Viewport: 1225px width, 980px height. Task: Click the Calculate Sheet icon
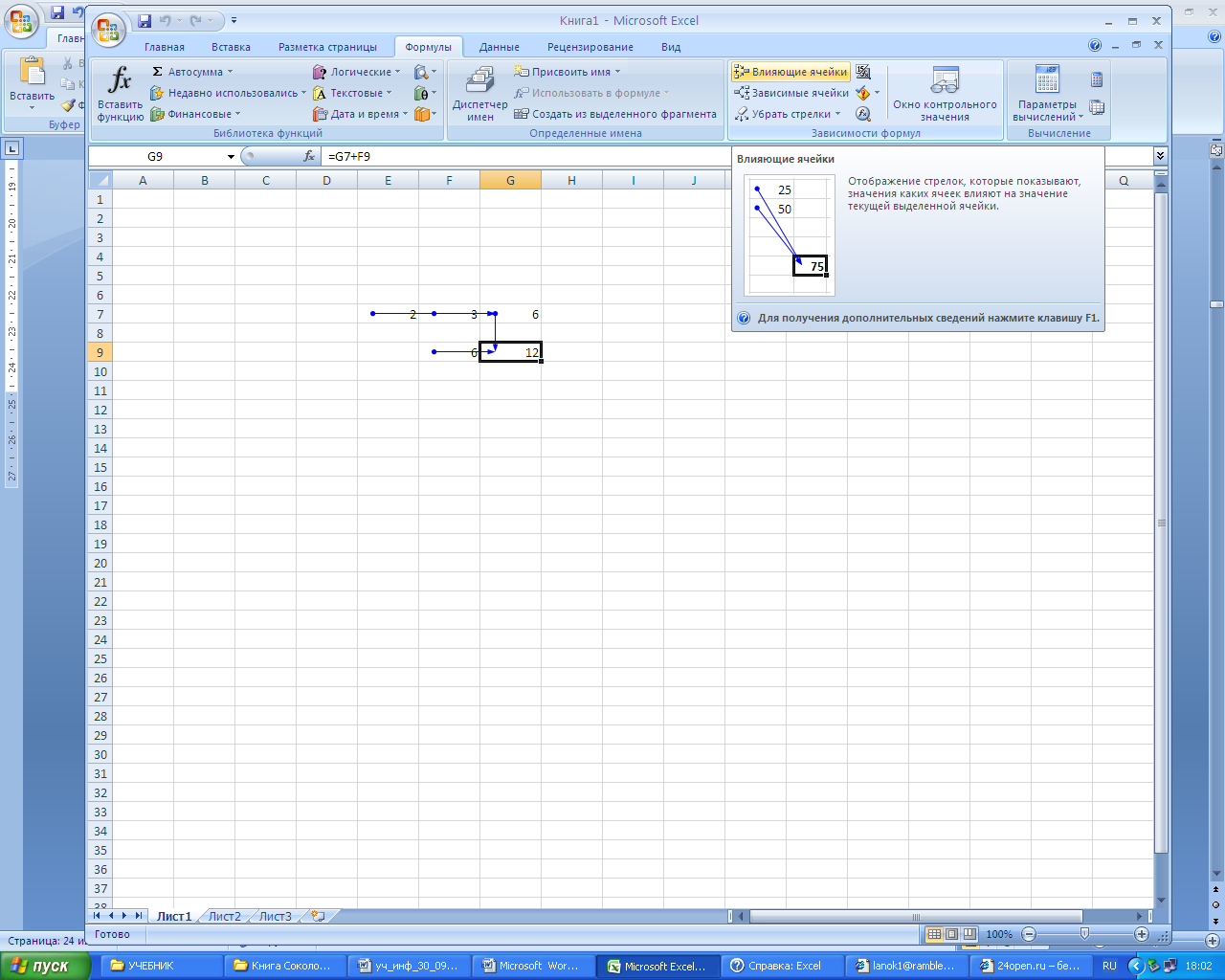(x=1097, y=107)
